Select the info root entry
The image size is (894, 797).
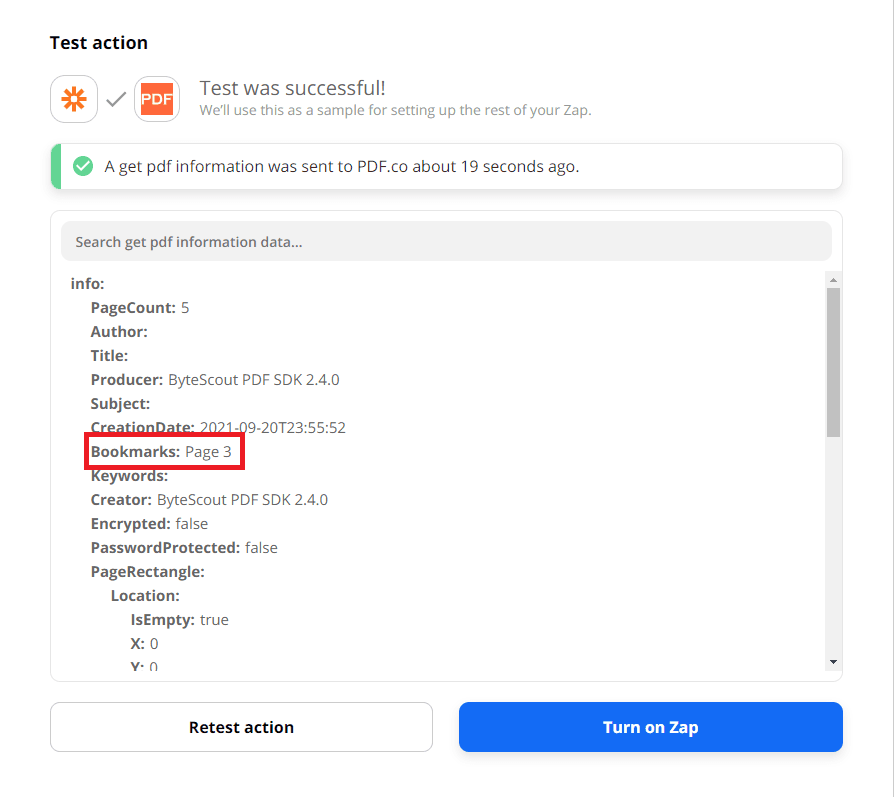pos(87,284)
